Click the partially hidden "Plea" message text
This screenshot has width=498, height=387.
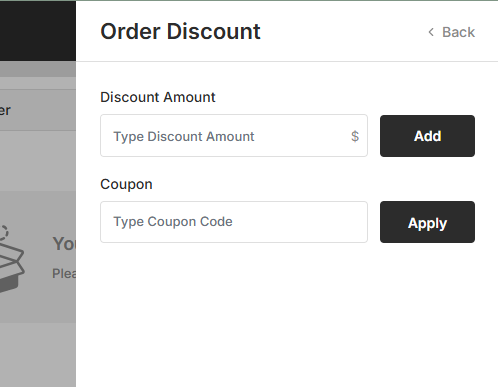click(64, 274)
